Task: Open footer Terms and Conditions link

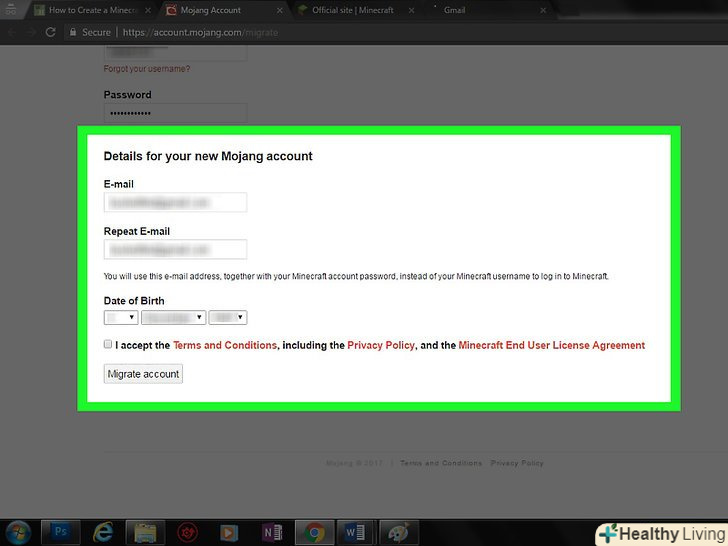Action: [441, 463]
